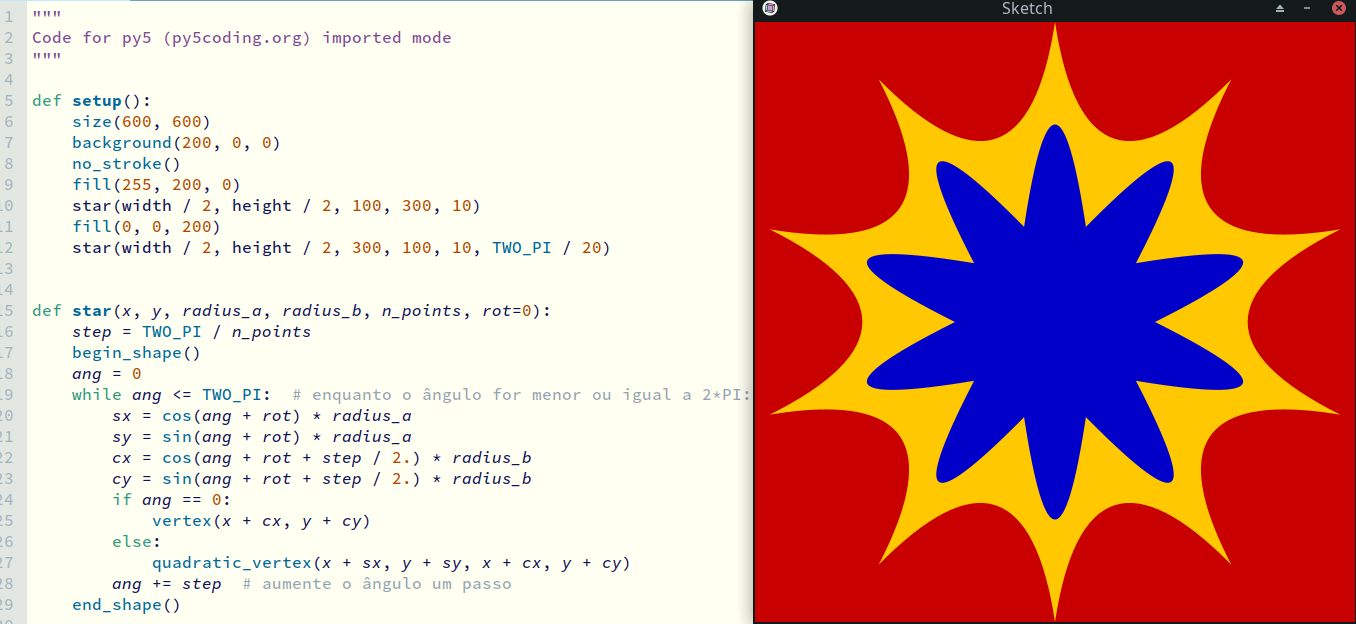
Task: Click on the begin_shape() call
Action: (x=136, y=353)
